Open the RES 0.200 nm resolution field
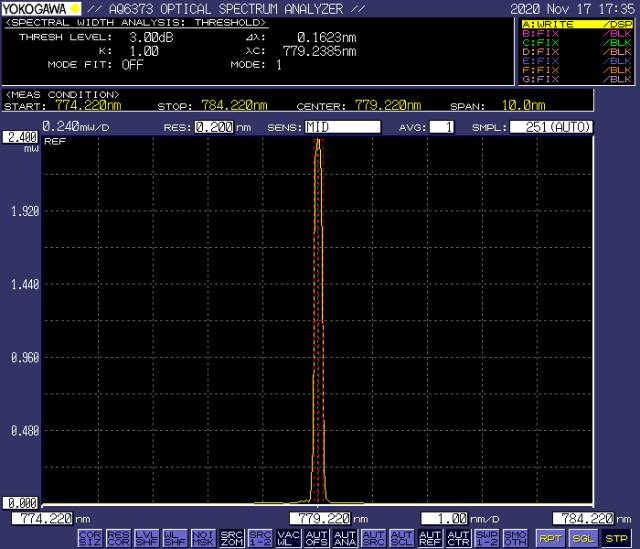Image resolution: width=640 pixels, height=549 pixels. (215, 127)
